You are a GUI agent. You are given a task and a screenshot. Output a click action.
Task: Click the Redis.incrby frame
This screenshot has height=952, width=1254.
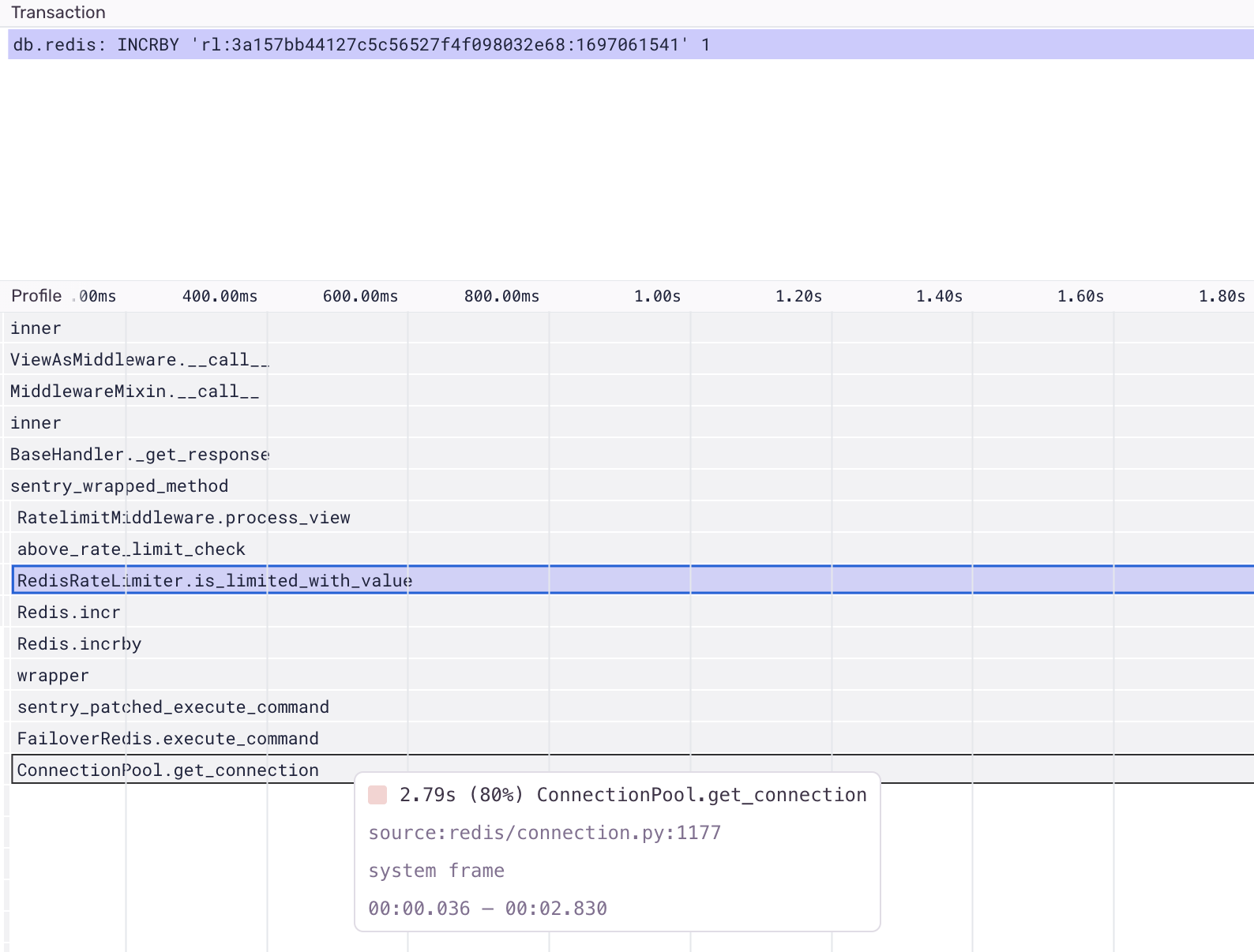click(x=79, y=644)
